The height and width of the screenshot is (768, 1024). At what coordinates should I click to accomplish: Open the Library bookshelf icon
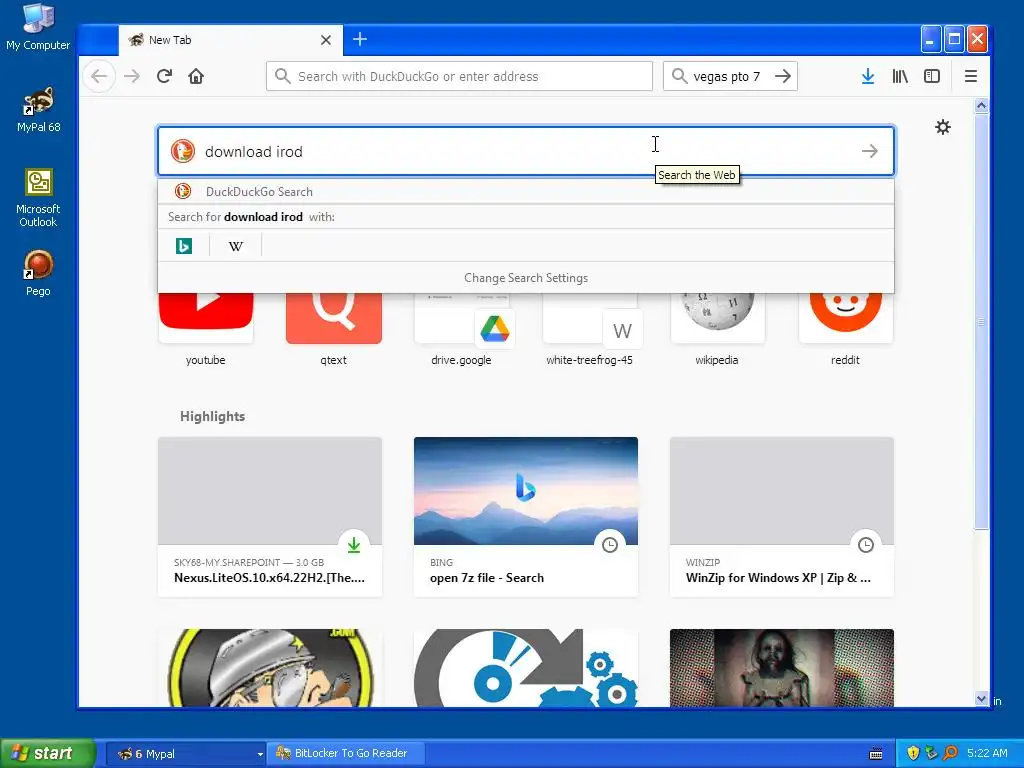(x=900, y=76)
